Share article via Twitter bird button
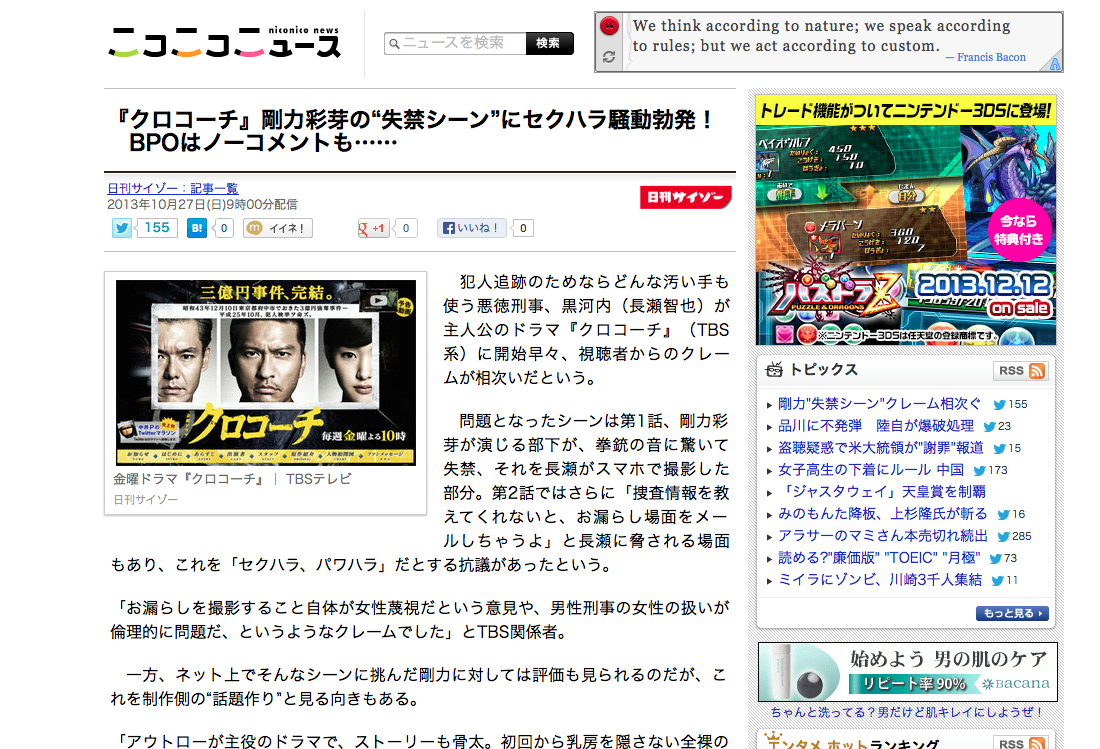The width and height of the screenshot is (1100, 749). (122, 228)
